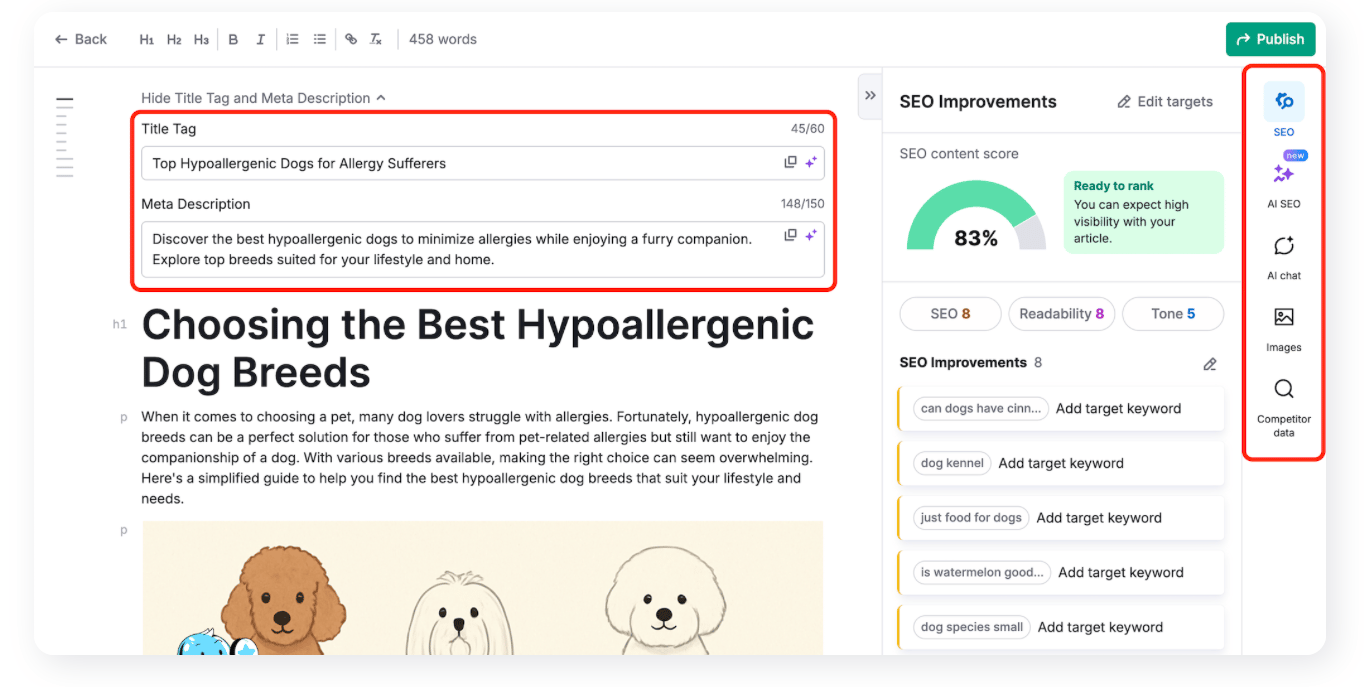
Task: Edit the SEO Improvements list with the pencil icon
Action: 1210,364
